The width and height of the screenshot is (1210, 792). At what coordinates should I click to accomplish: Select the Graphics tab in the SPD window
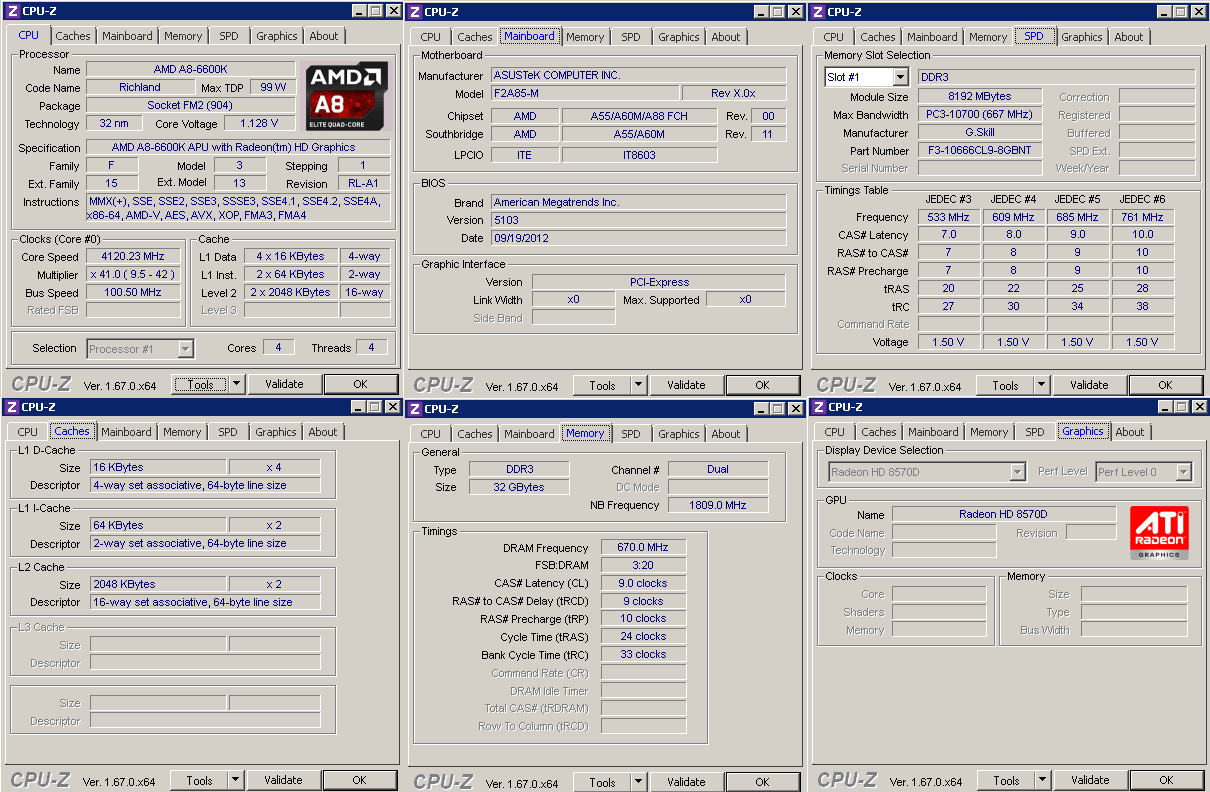(x=1082, y=37)
